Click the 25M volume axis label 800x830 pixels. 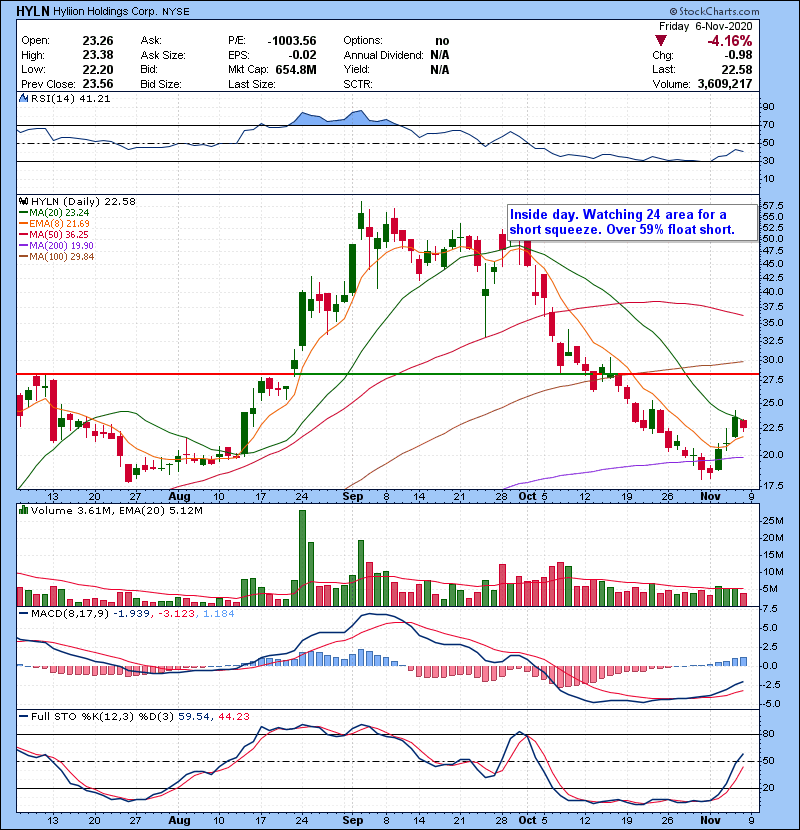pyautogui.click(x=773, y=521)
